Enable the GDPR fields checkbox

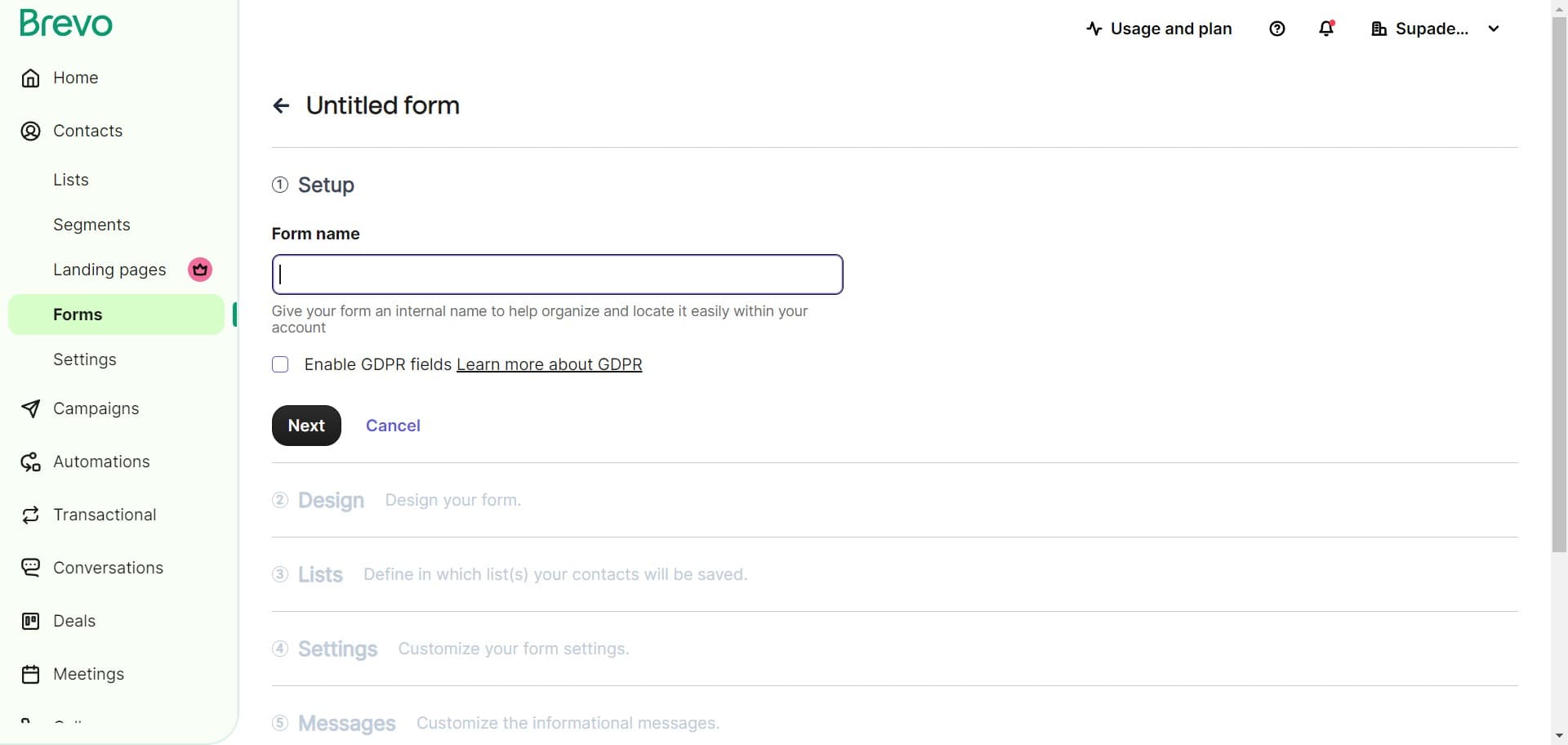pyautogui.click(x=280, y=364)
